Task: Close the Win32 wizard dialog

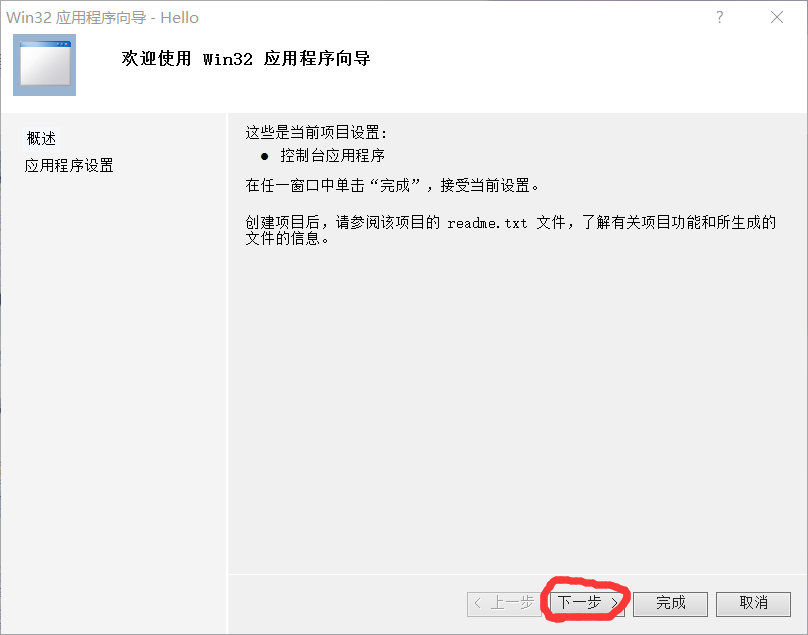Action: pyautogui.click(x=777, y=18)
